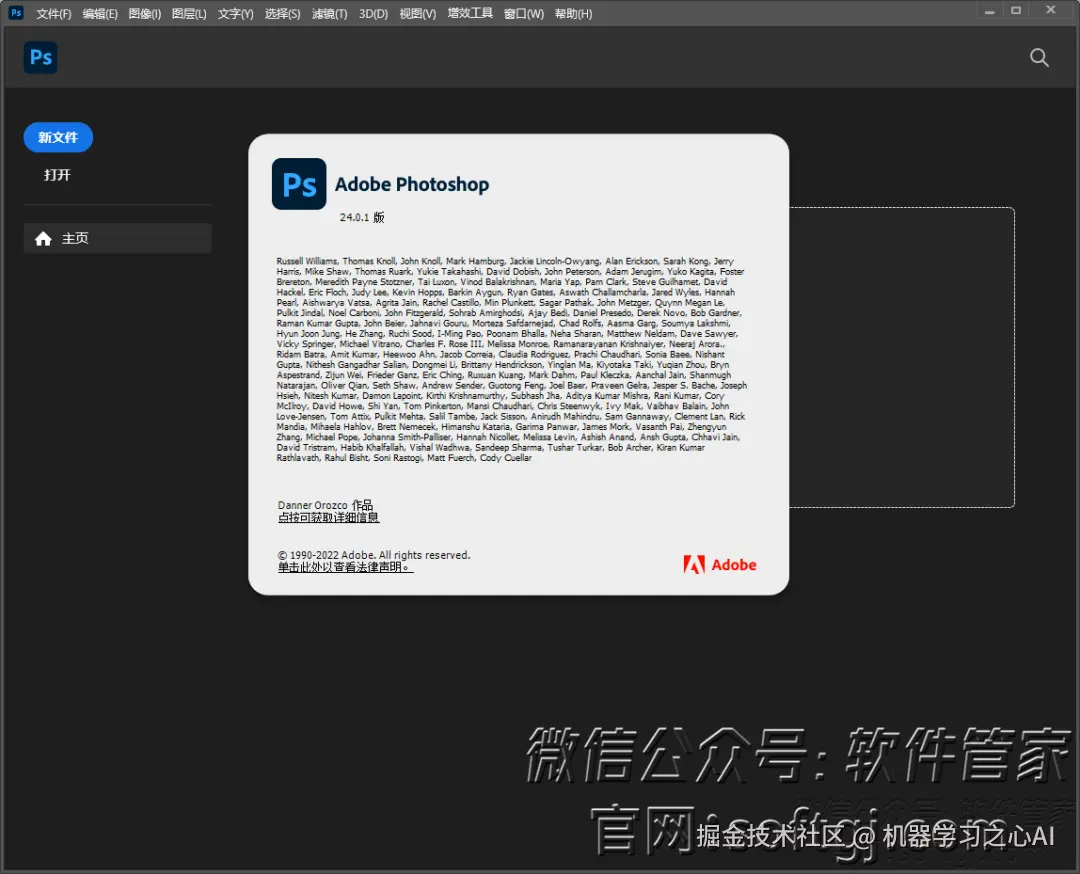Click the Russell Williams credits paragraph

[x=511, y=360]
